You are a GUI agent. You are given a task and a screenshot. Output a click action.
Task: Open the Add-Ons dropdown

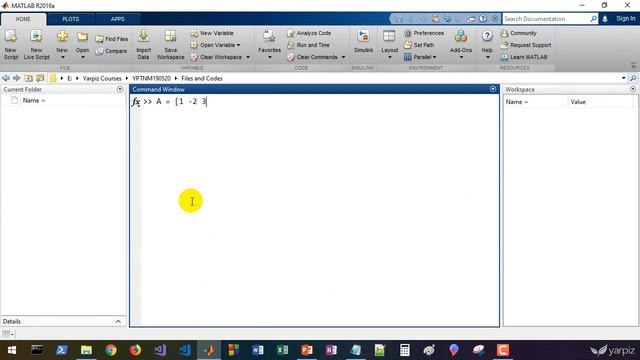(461, 57)
